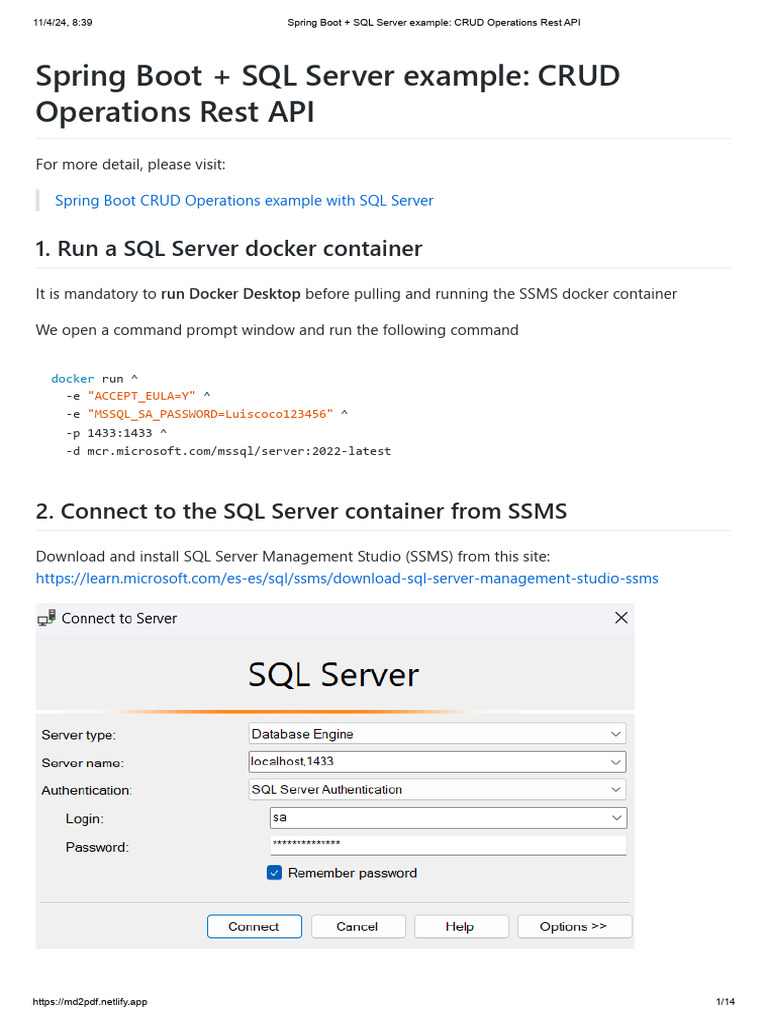The width and height of the screenshot is (768, 1024).
Task: Click the localhost,1433 server name field
Action: tap(425, 762)
